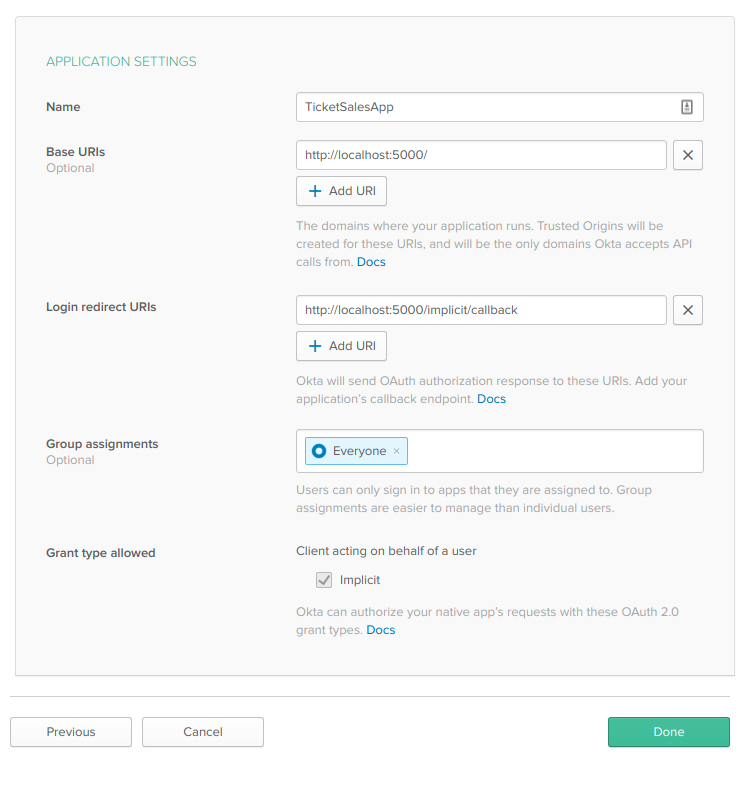
Task: Click the Everyone group circle icon
Action: click(x=319, y=451)
